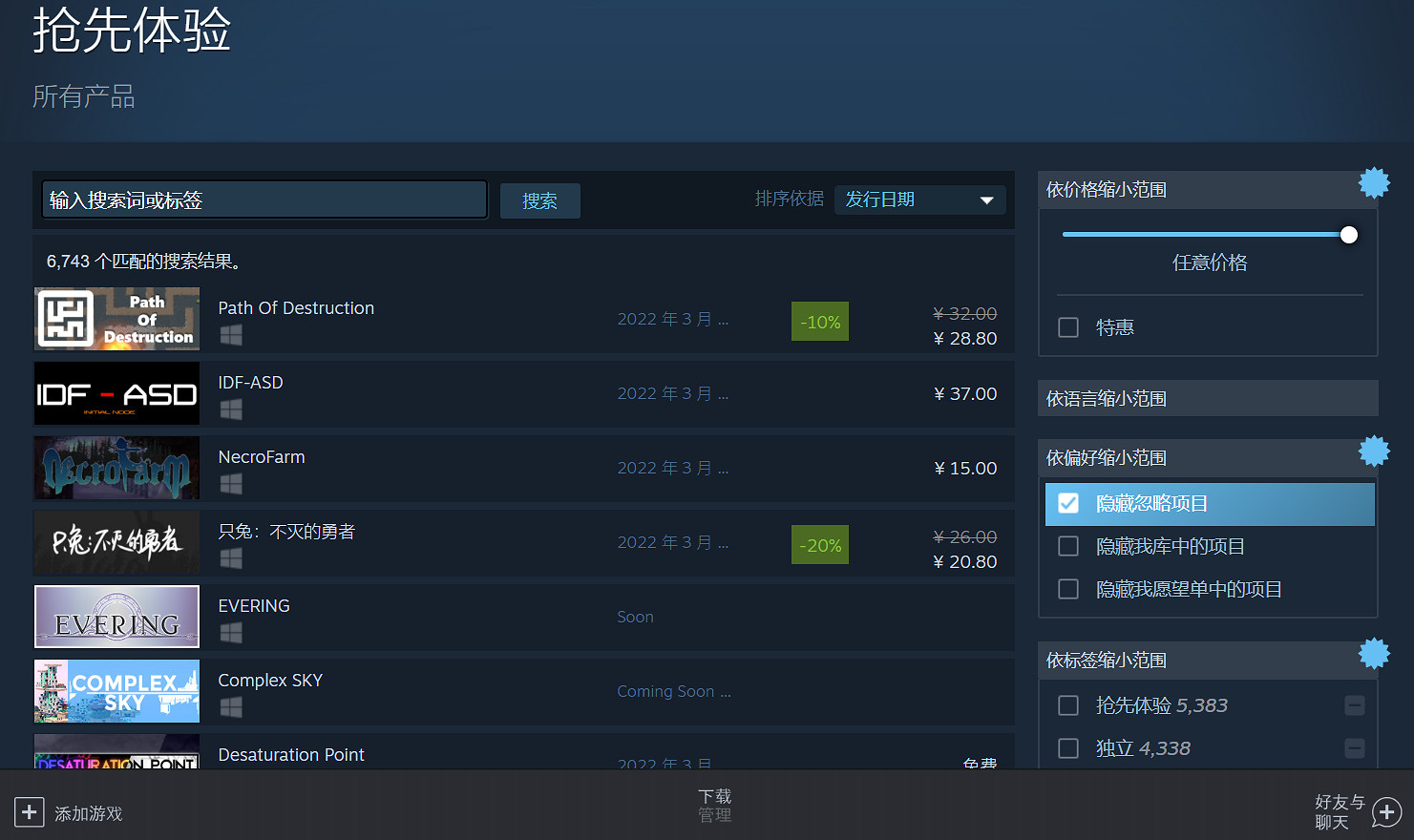Exclude the 独立 tag with minus icon
Image resolution: width=1414 pixels, height=840 pixels.
(x=1354, y=748)
